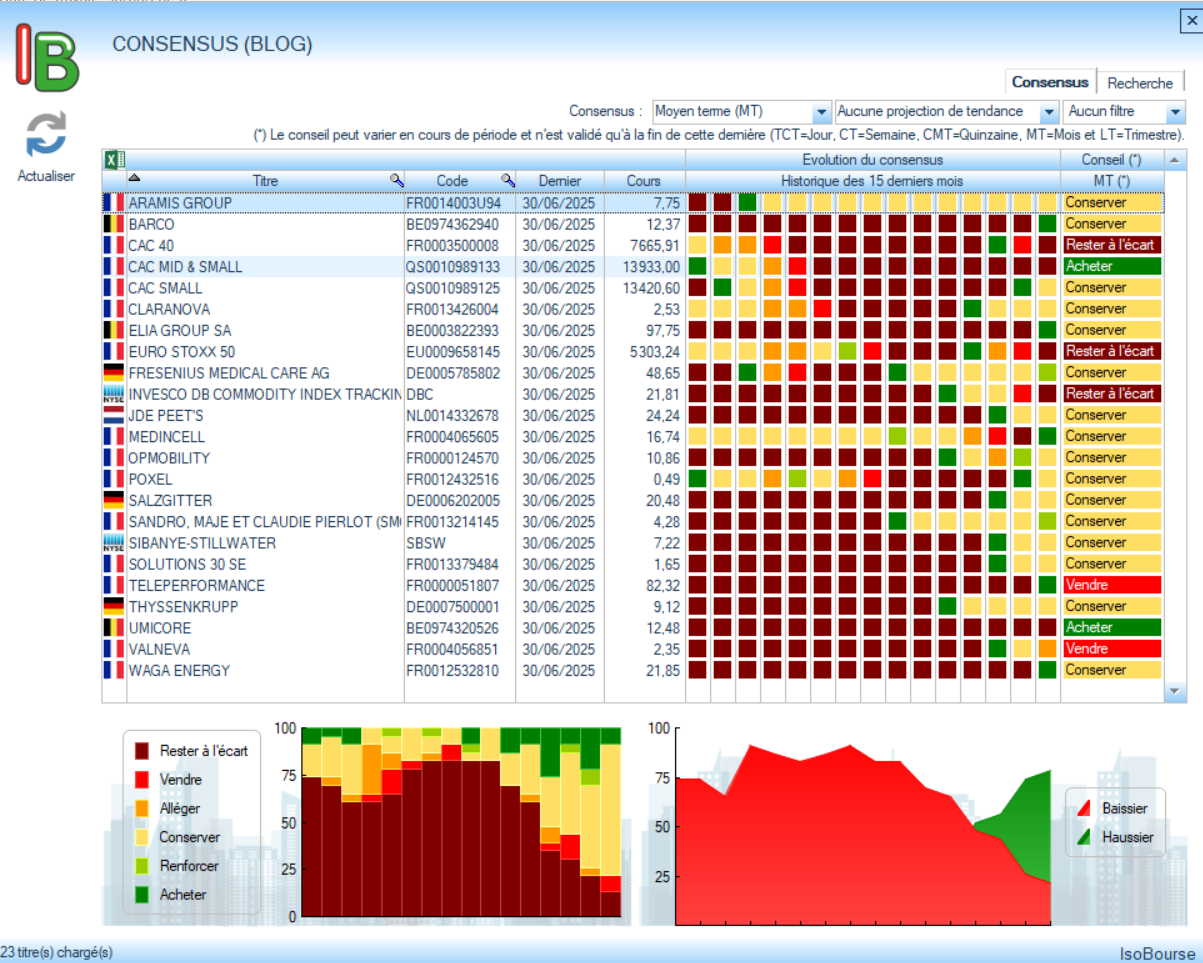This screenshot has width=1203, height=963.
Task: Select the CAC 40 row title
Action: click(x=149, y=245)
